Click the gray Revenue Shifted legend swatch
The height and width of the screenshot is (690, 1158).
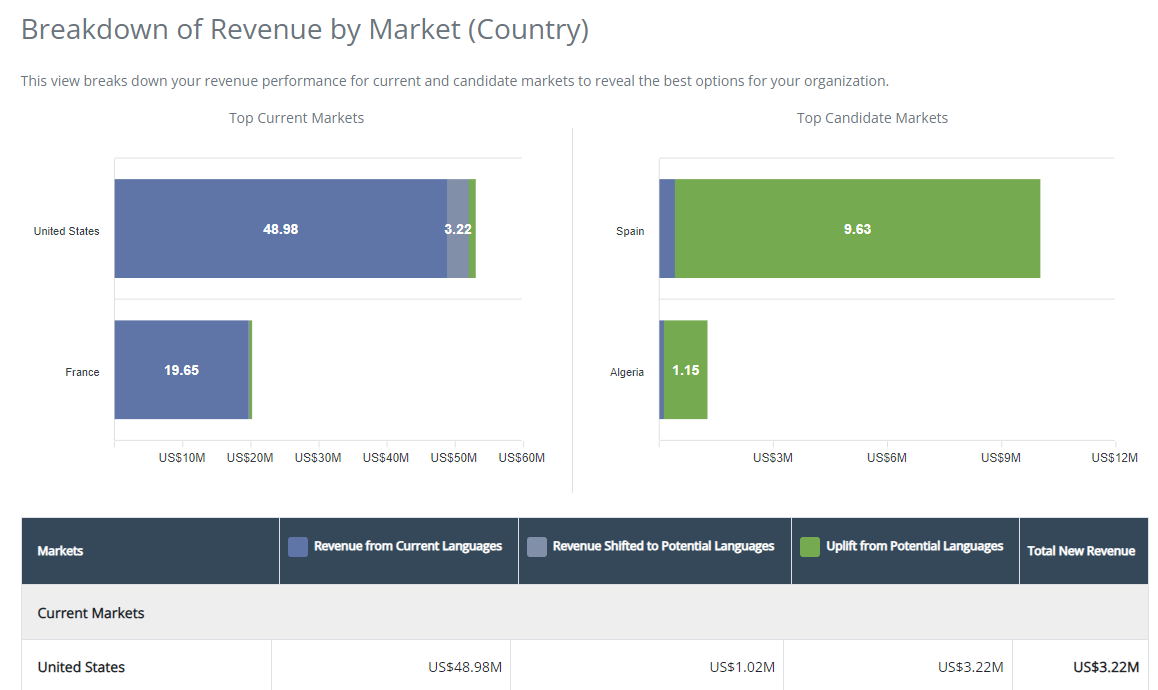pyautogui.click(x=536, y=546)
